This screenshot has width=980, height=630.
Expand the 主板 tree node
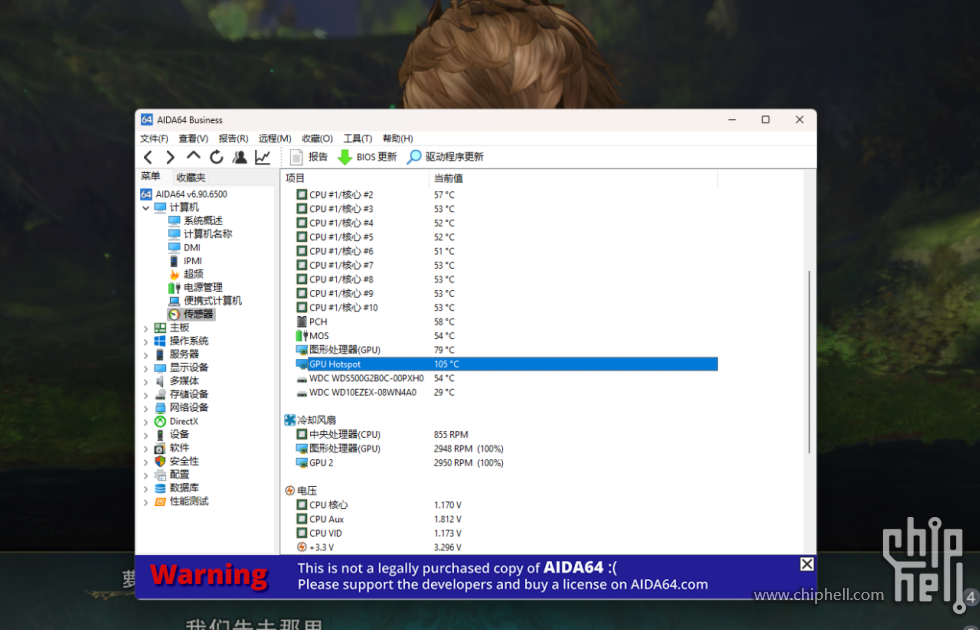click(146, 328)
